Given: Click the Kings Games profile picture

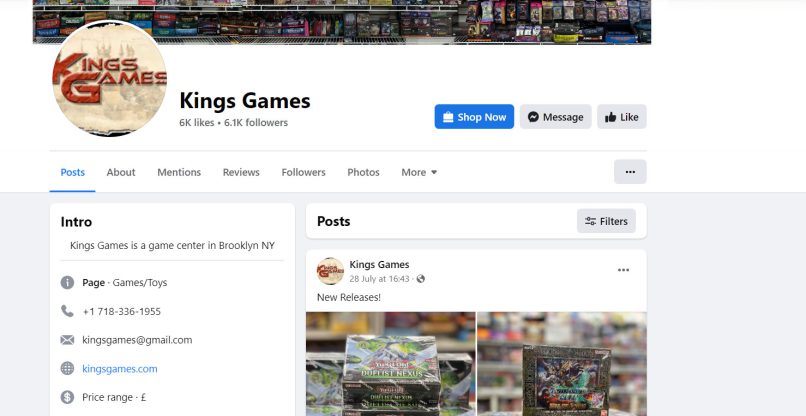Looking at the screenshot, I should pos(109,79).
